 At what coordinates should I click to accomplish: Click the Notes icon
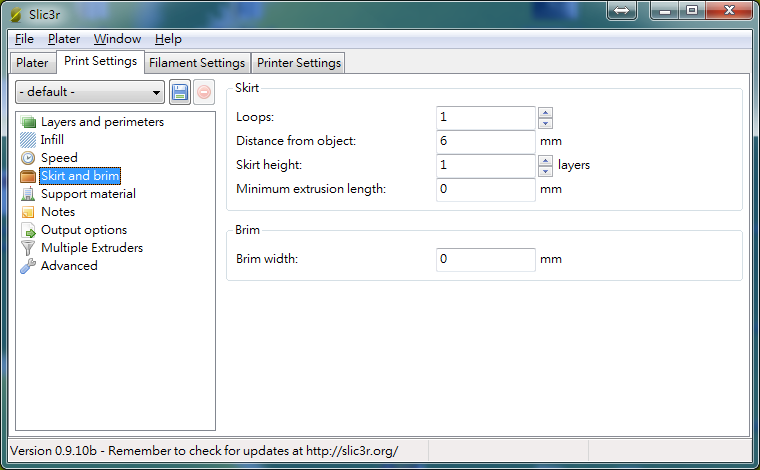(x=28, y=212)
